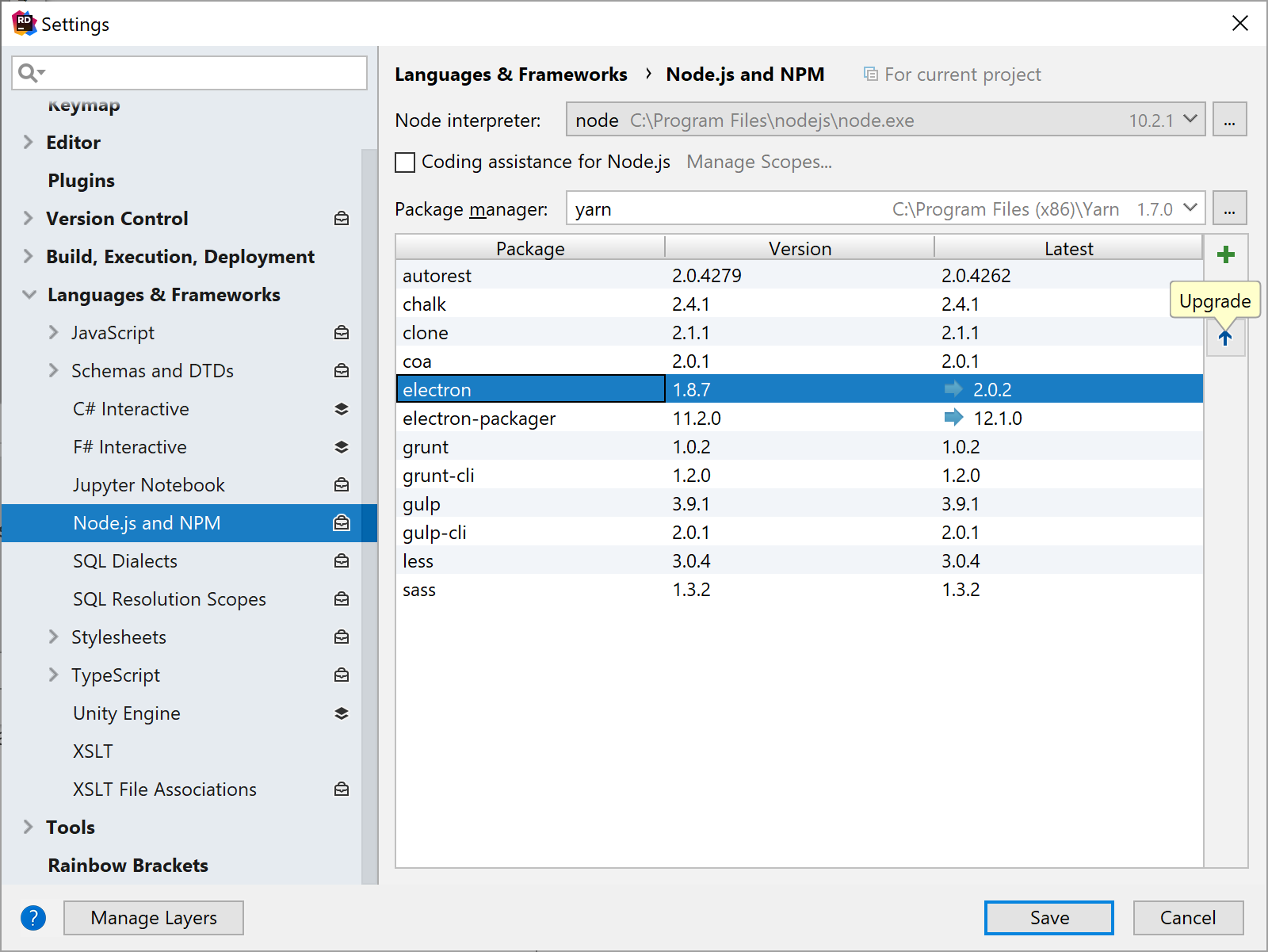
Task: Click layer icon next to XSLT File Associations
Action: [342, 790]
